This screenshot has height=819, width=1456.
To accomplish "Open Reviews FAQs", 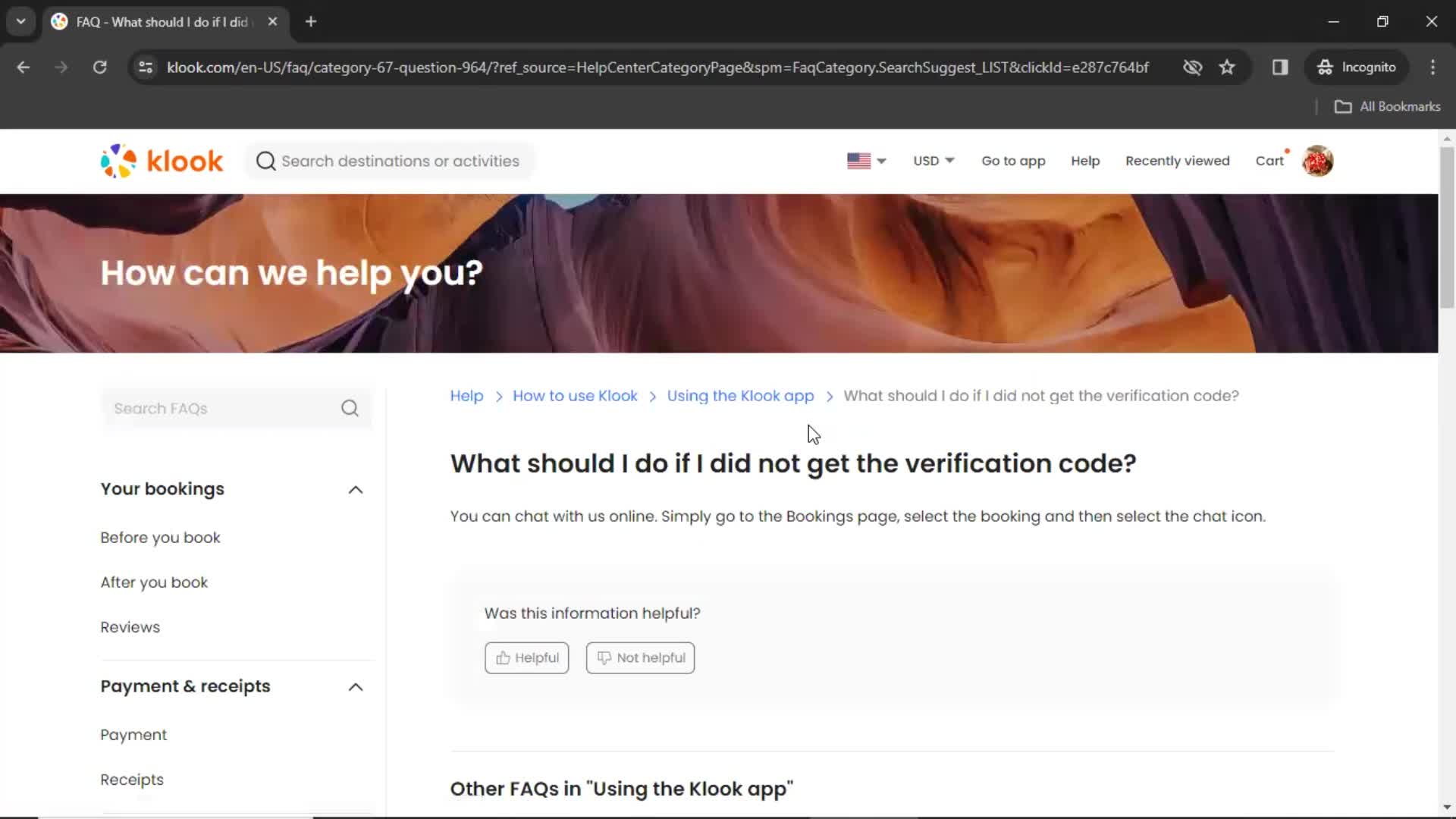I will coord(130,627).
